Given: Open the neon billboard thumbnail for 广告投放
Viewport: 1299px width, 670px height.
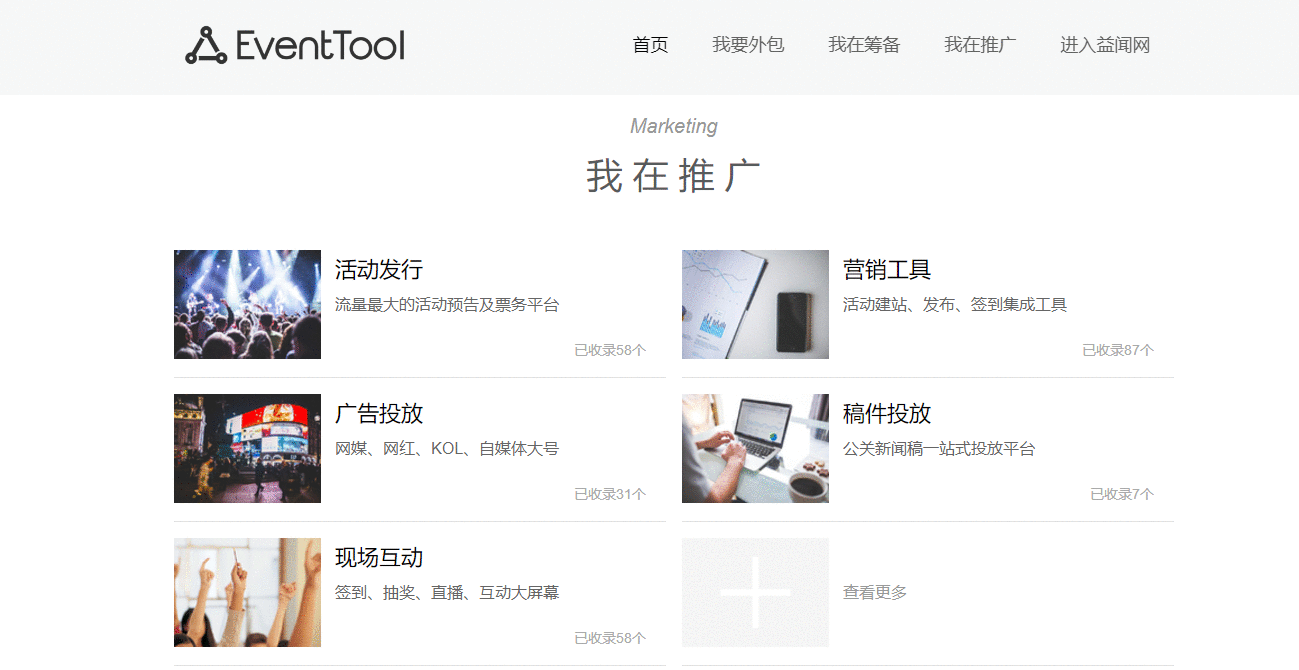Looking at the screenshot, I should coord(247,448).
